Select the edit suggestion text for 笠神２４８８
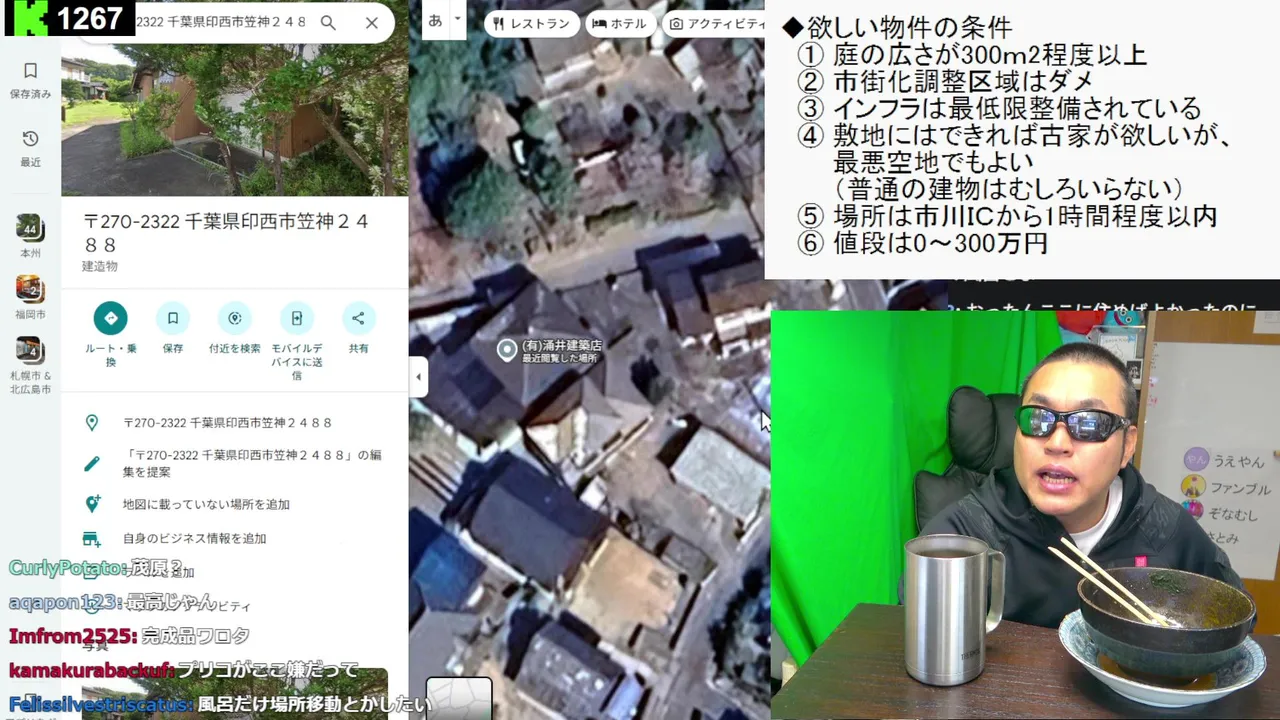Image resolution: width=1280 pixels, height=720 pixels. click(x=252, y=463)
